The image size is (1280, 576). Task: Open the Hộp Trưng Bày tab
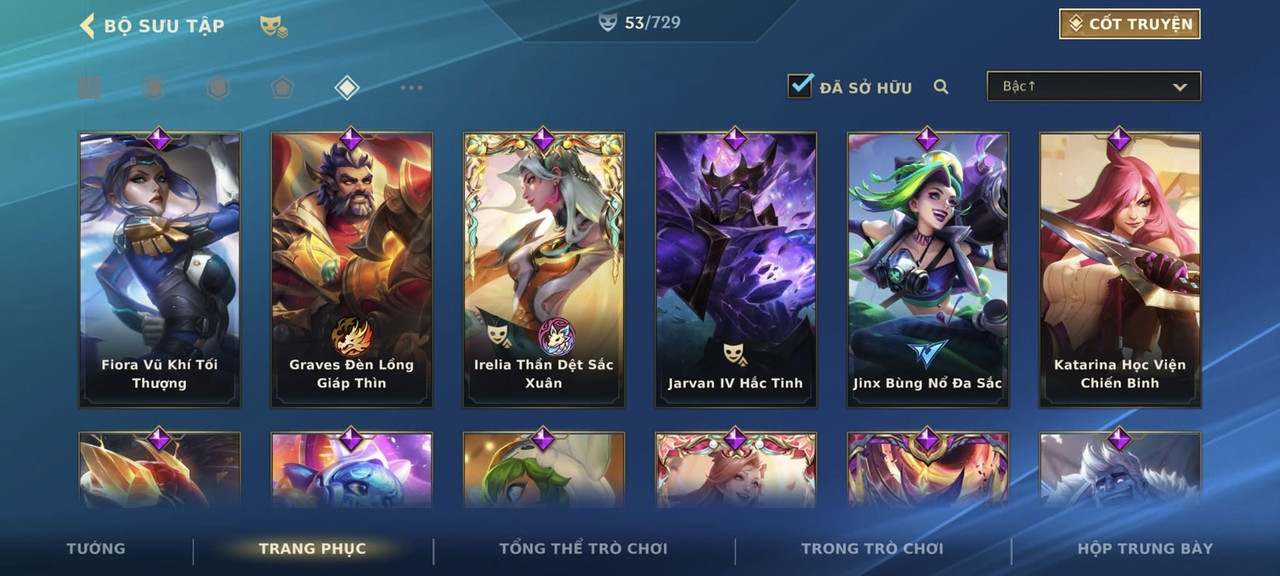pos(1145,548)
